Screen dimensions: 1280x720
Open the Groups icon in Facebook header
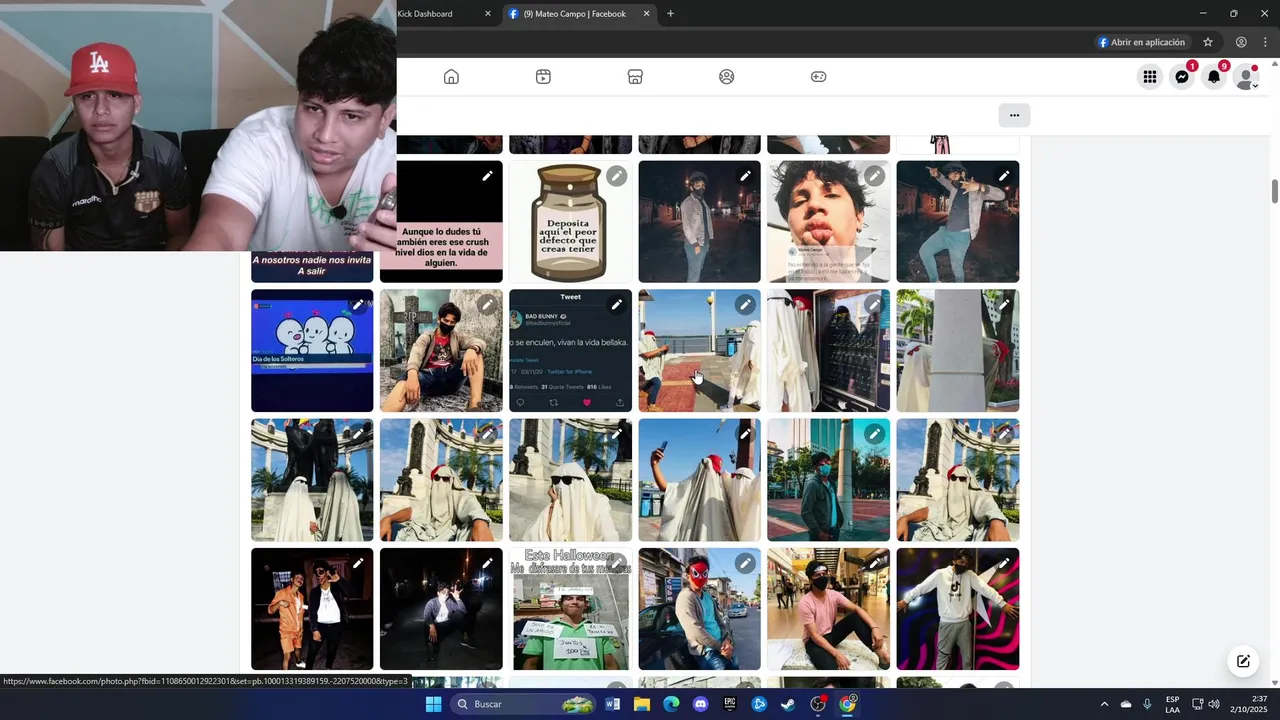click(727, 77)
